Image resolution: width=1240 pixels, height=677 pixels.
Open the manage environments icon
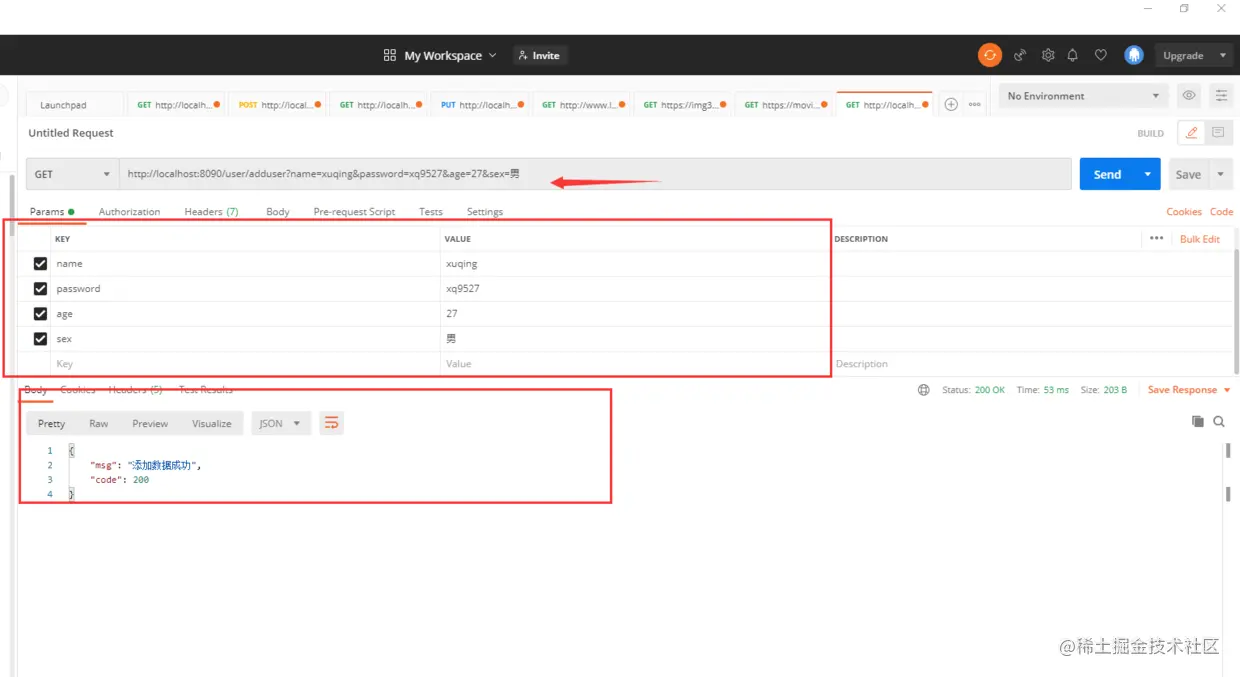pos(1221,96)
